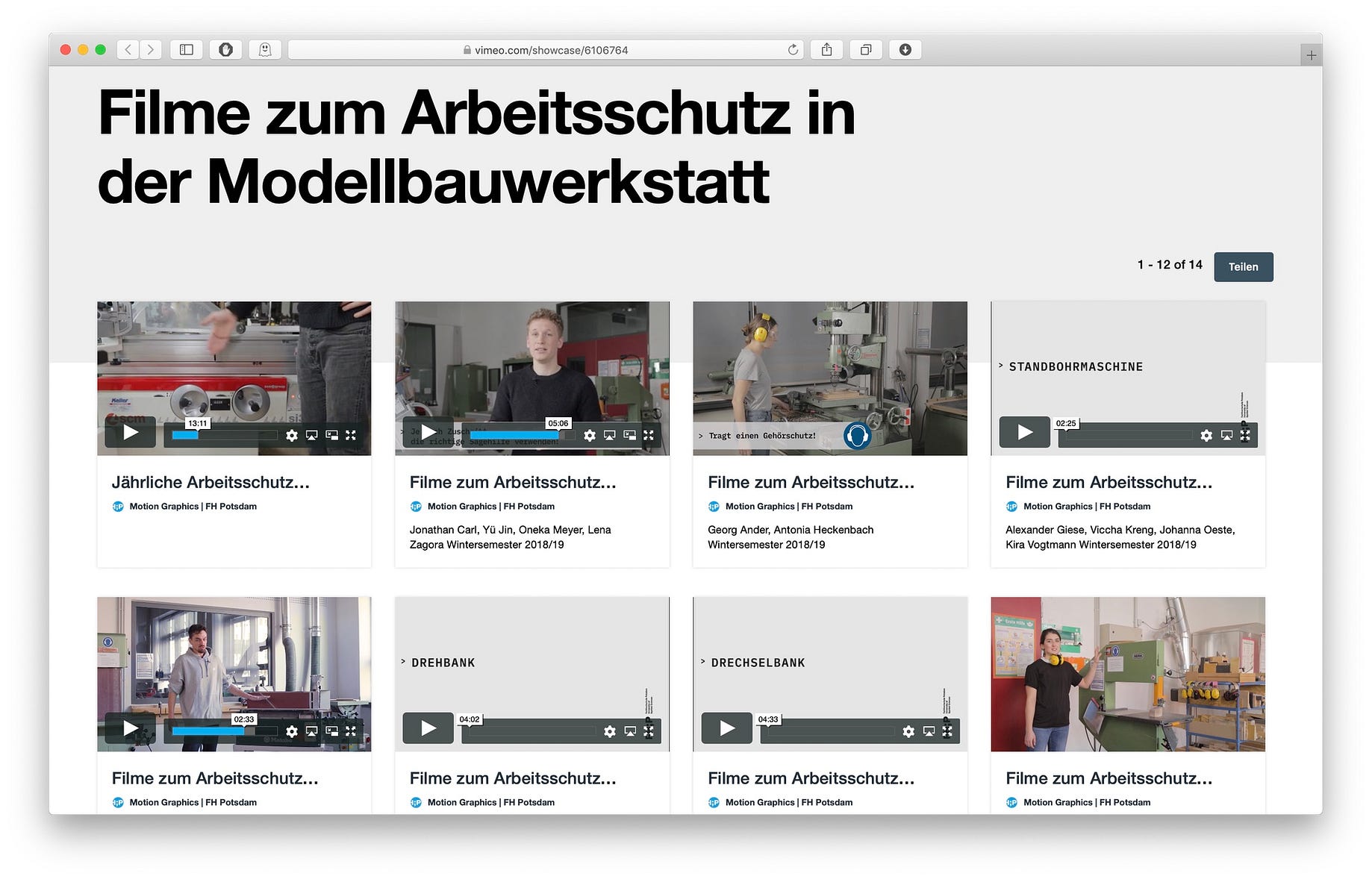Open Motion Graphics link under Jährliche Arbeitsschutz
Screen dimensions: 1372x879
193,506
